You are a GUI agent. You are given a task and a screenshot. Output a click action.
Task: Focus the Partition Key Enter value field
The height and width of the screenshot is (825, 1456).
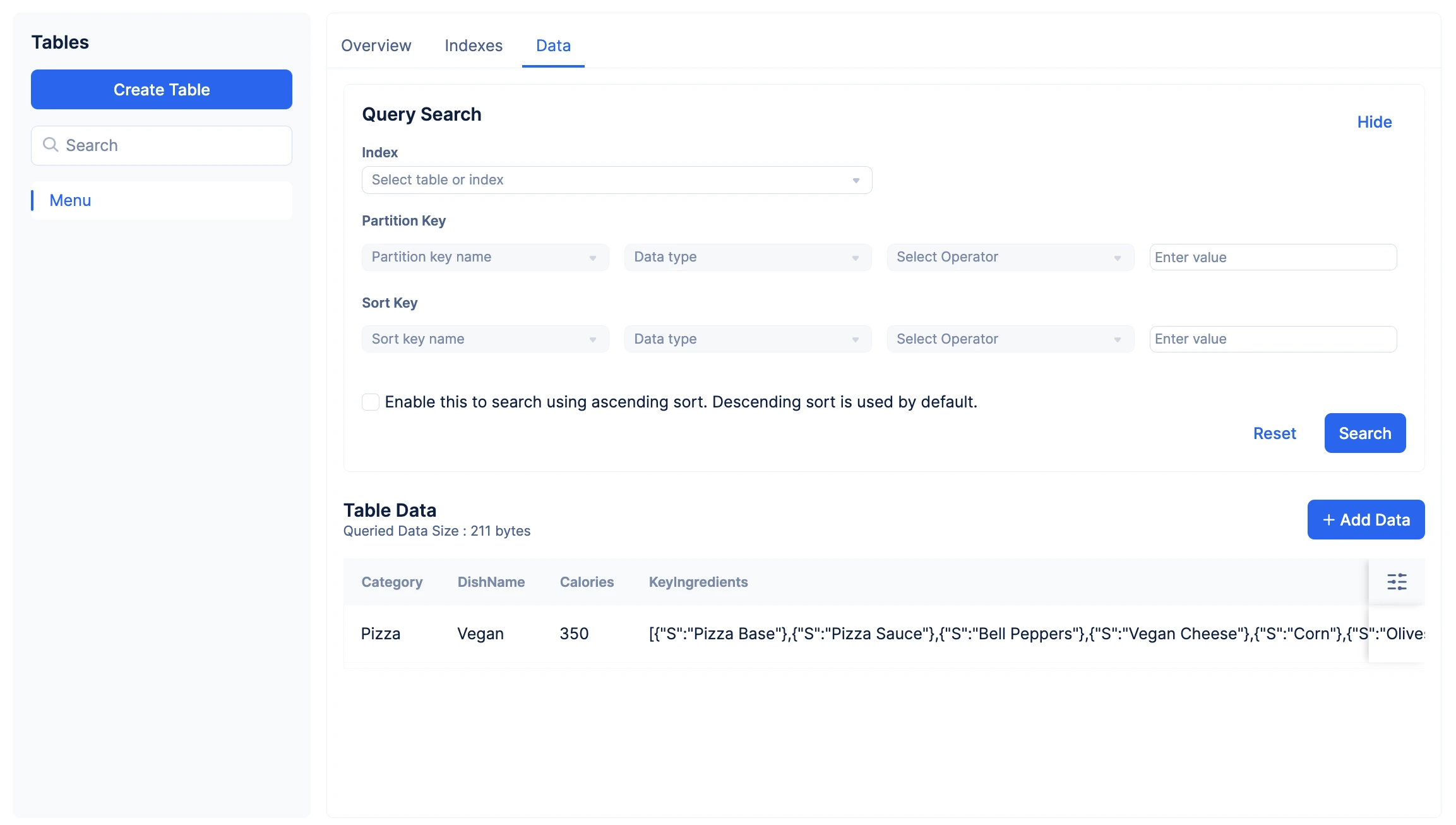pos(1273,257)
